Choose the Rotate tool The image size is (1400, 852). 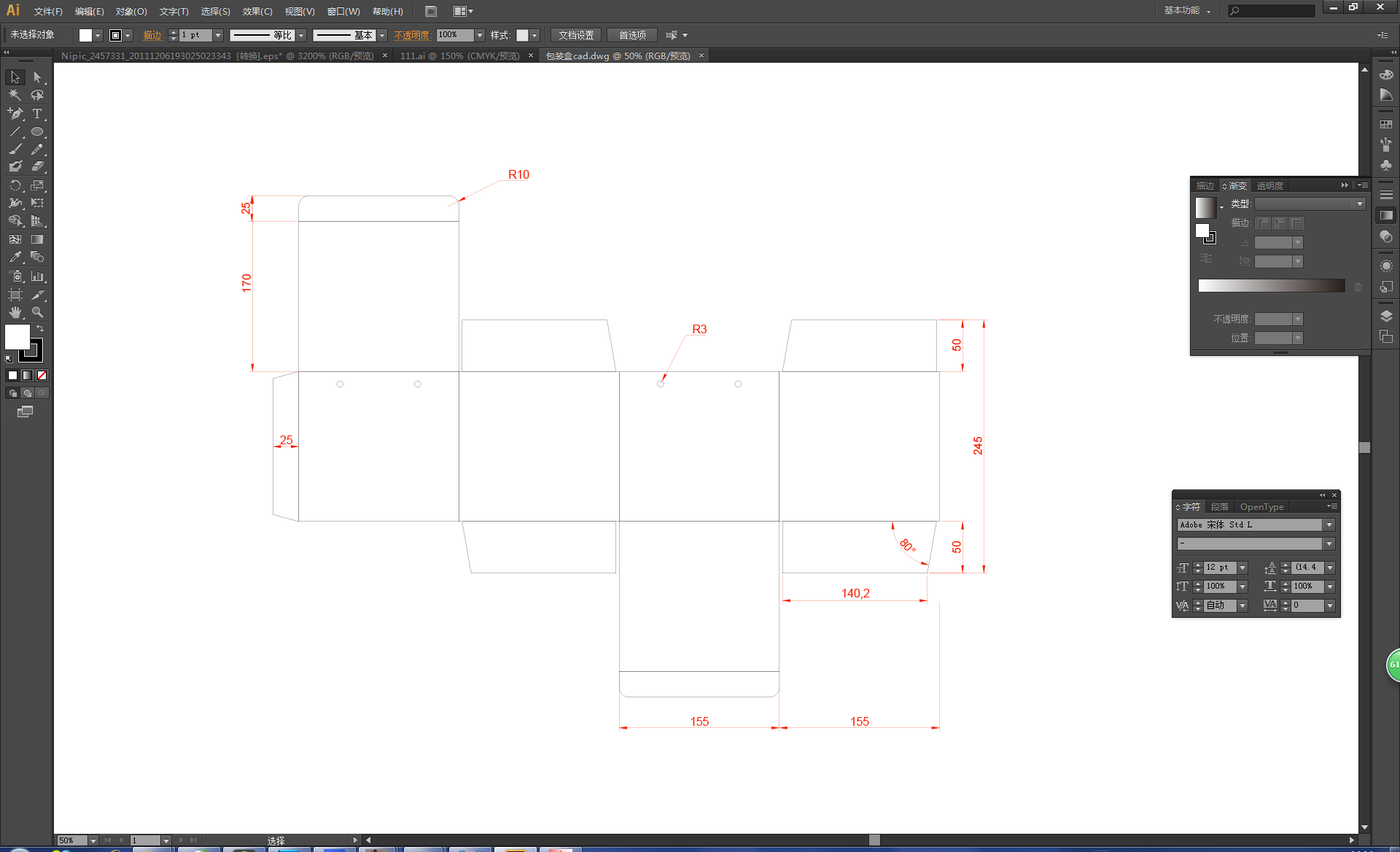pos(15,185)
